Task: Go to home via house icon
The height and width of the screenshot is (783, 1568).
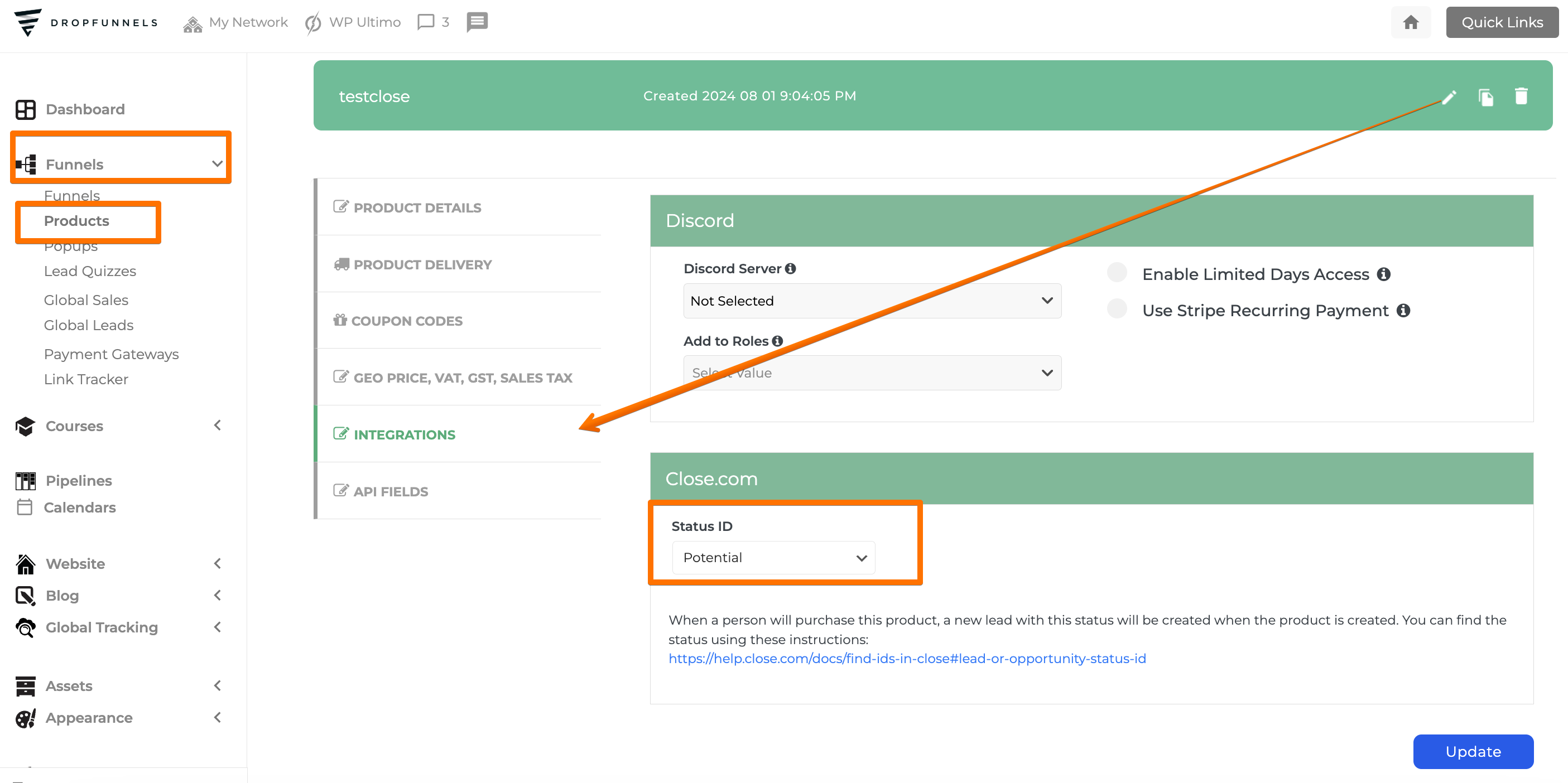Action: coord(1411,22)
